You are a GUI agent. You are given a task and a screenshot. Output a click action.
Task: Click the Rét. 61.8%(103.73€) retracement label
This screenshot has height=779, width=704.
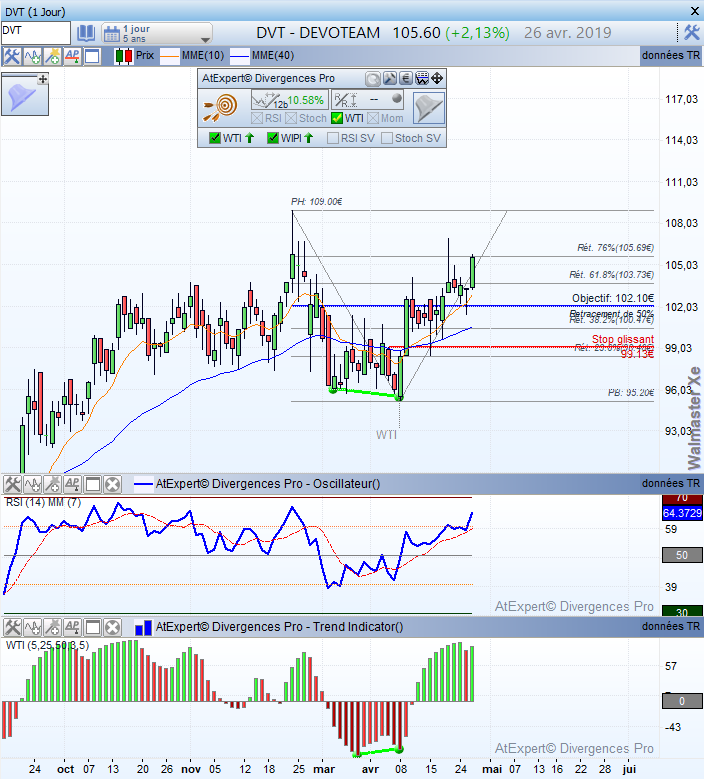(612, 275)
